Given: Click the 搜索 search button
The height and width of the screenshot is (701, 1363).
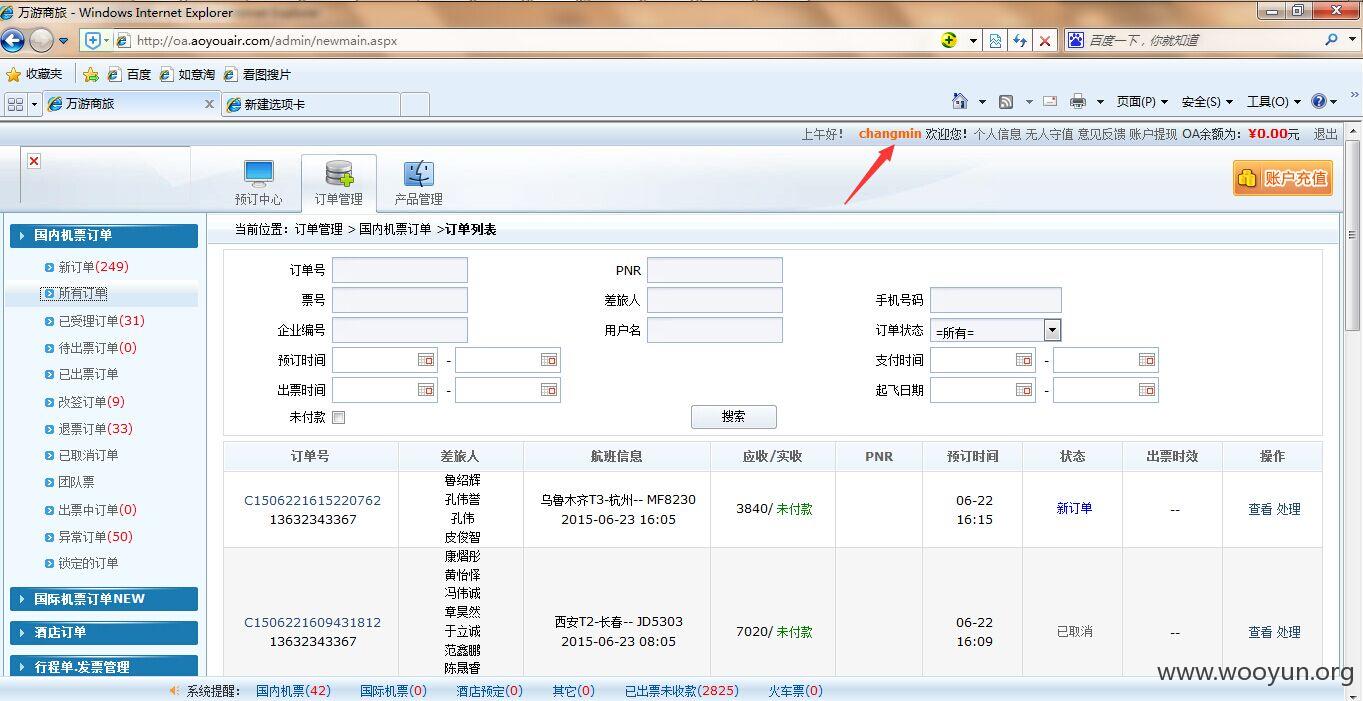Looking at the screenshot, I should click(x=733, y=417).
